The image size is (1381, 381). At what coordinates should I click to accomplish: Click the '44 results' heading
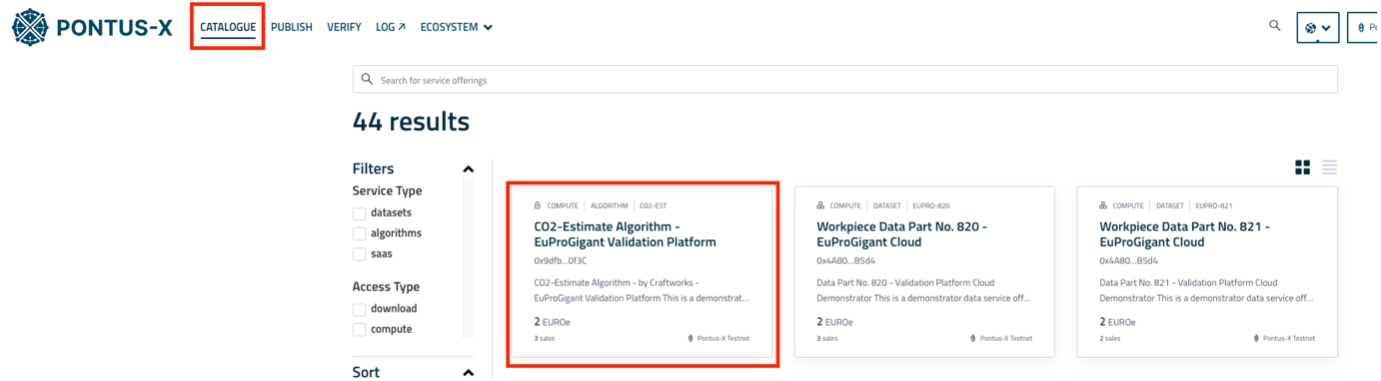tap(411, 122)
